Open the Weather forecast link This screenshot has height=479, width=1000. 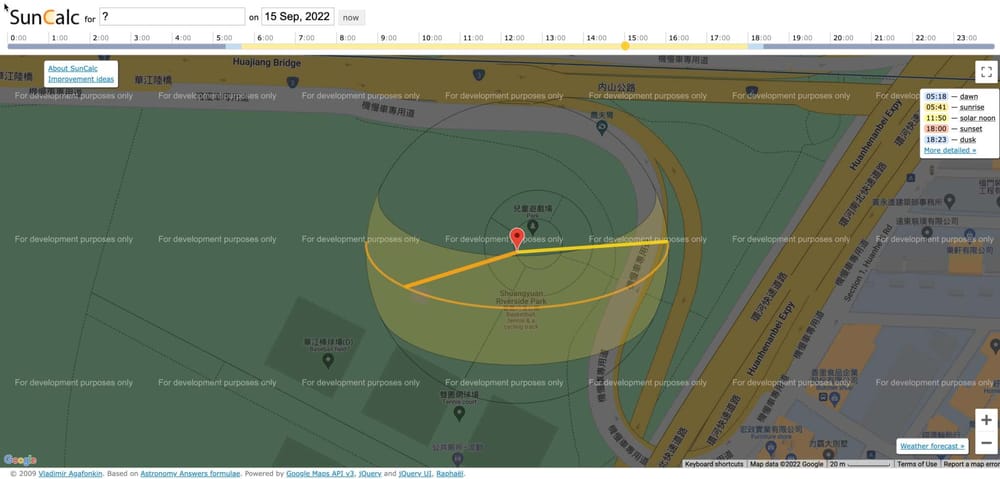pos(932,446)
